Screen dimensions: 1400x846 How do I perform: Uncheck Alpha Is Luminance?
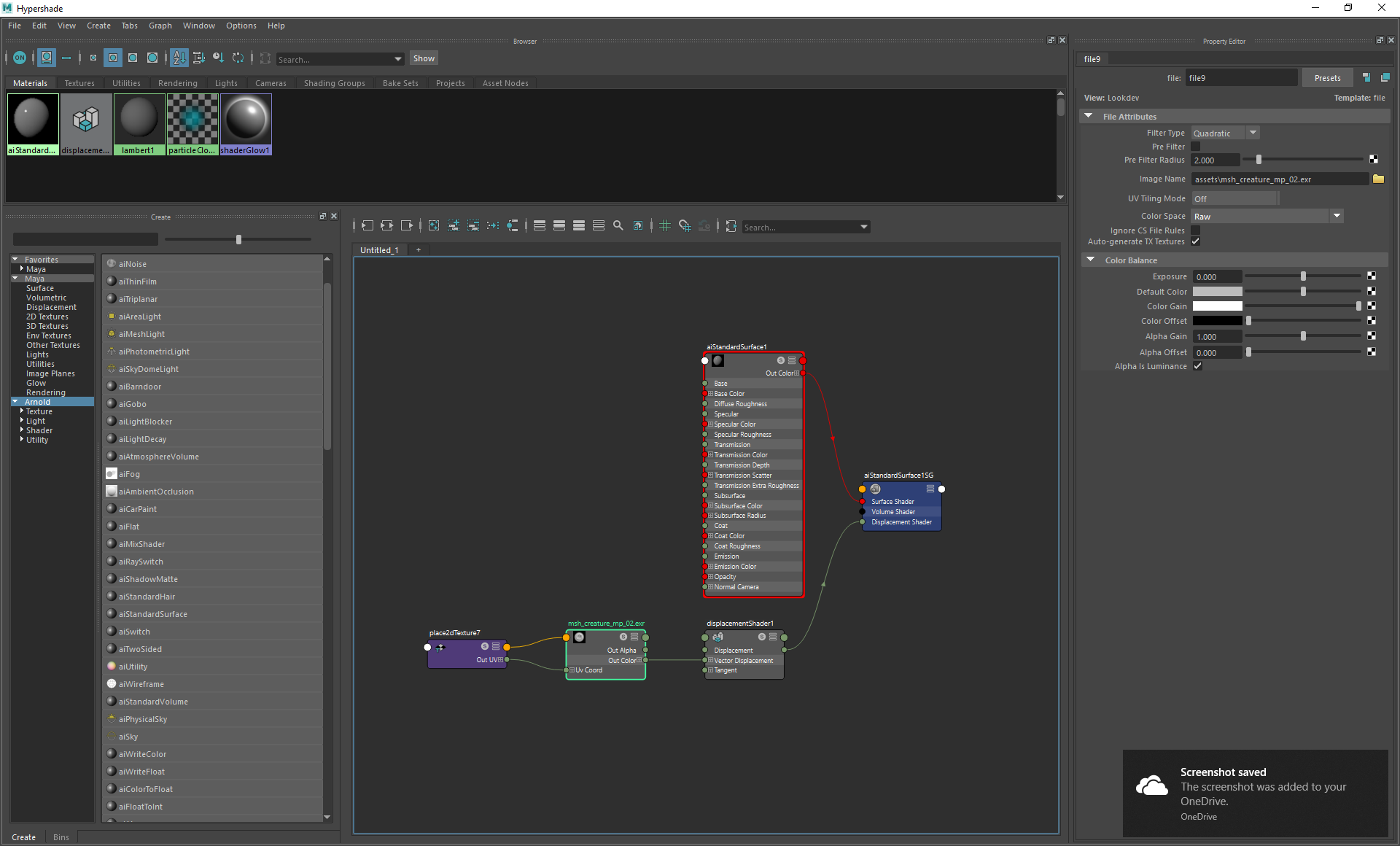1198,366
